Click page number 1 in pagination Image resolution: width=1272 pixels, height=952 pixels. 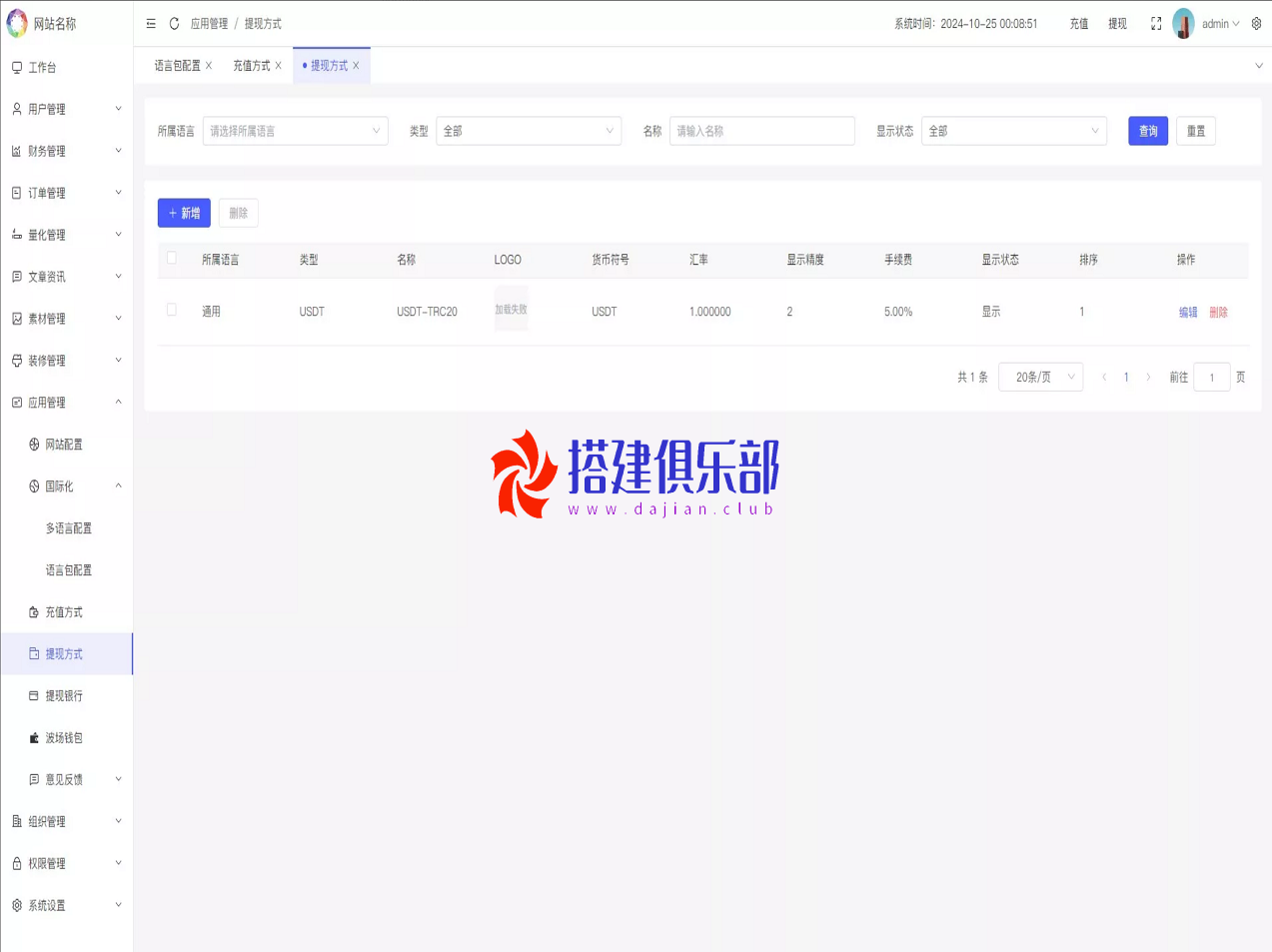pyautogui.click(x=1126, y=378)
